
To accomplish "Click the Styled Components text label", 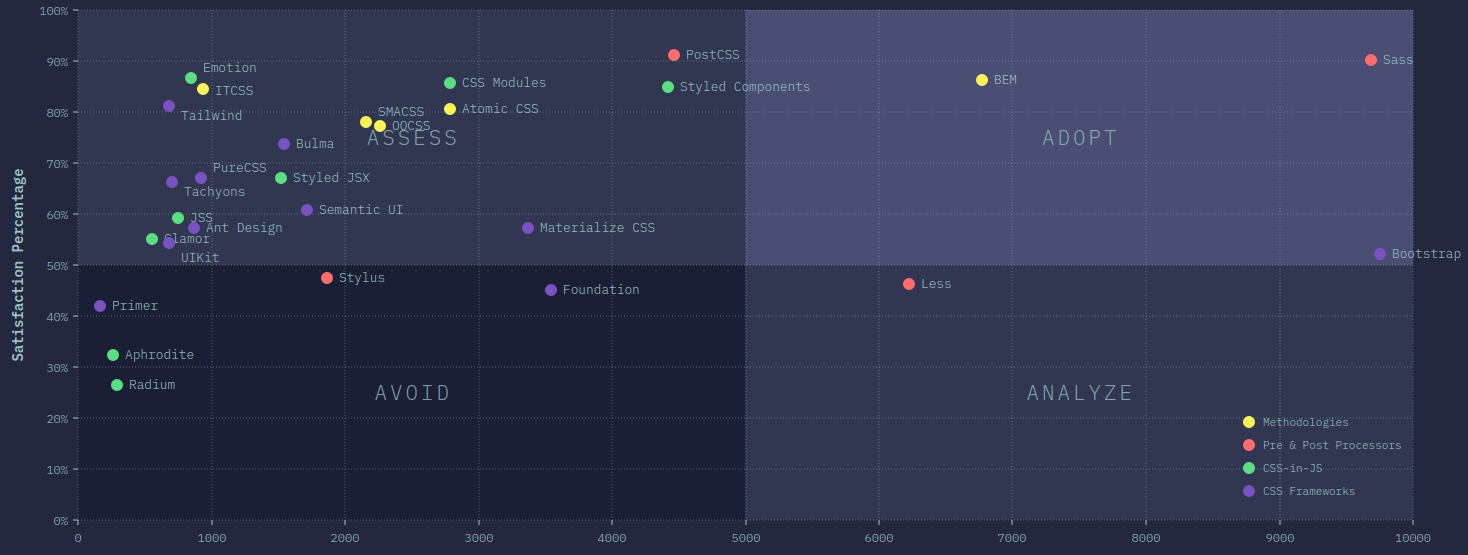I will 745,87.
